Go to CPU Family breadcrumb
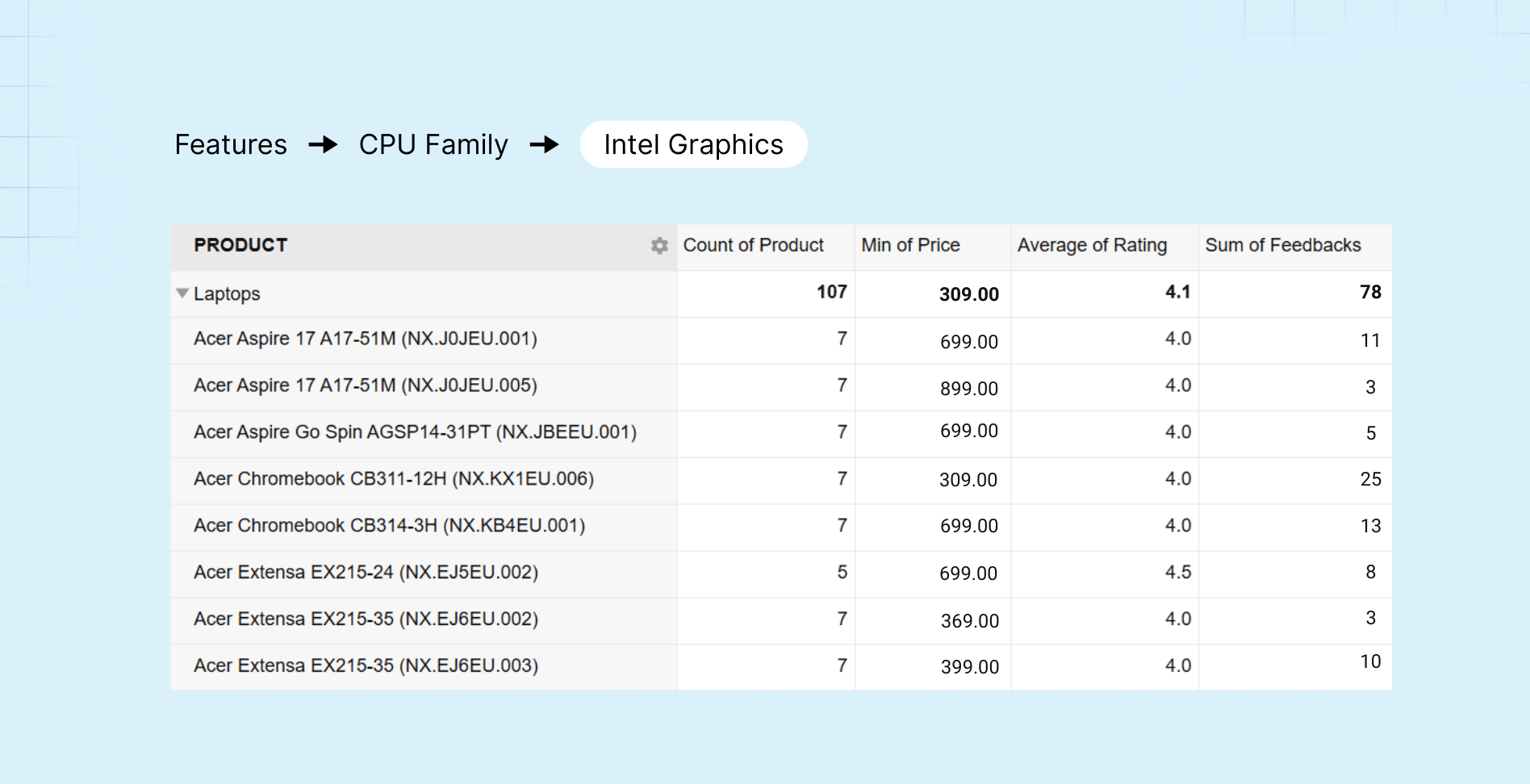The width and height of the screenshot is (1530, 784). 433,145
